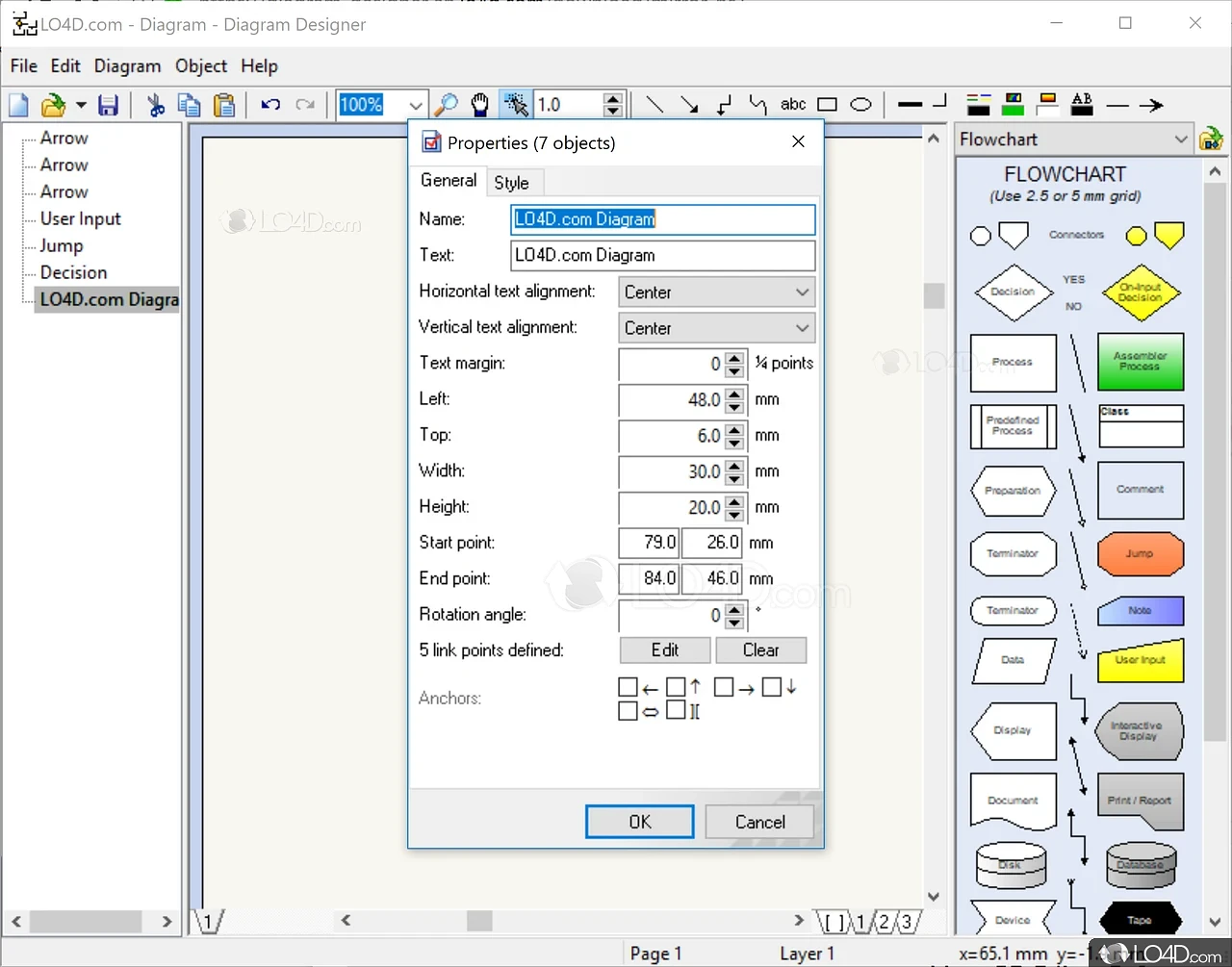1232x967 pixels.
Task: Open the Horizontal text alignment dropdown
Action: pyautogui.click(x=805, y=292)
